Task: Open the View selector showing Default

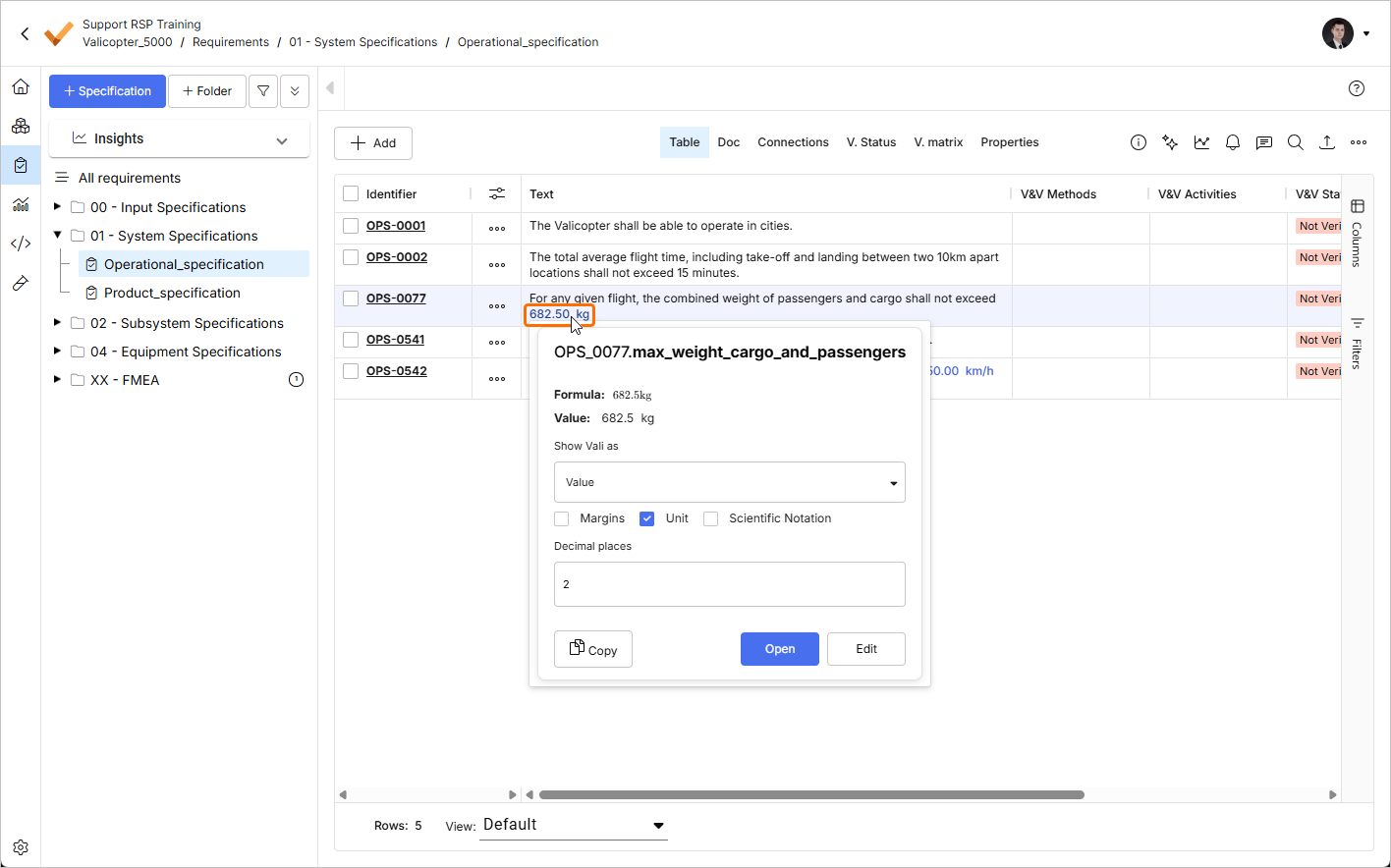Action: 573,825
